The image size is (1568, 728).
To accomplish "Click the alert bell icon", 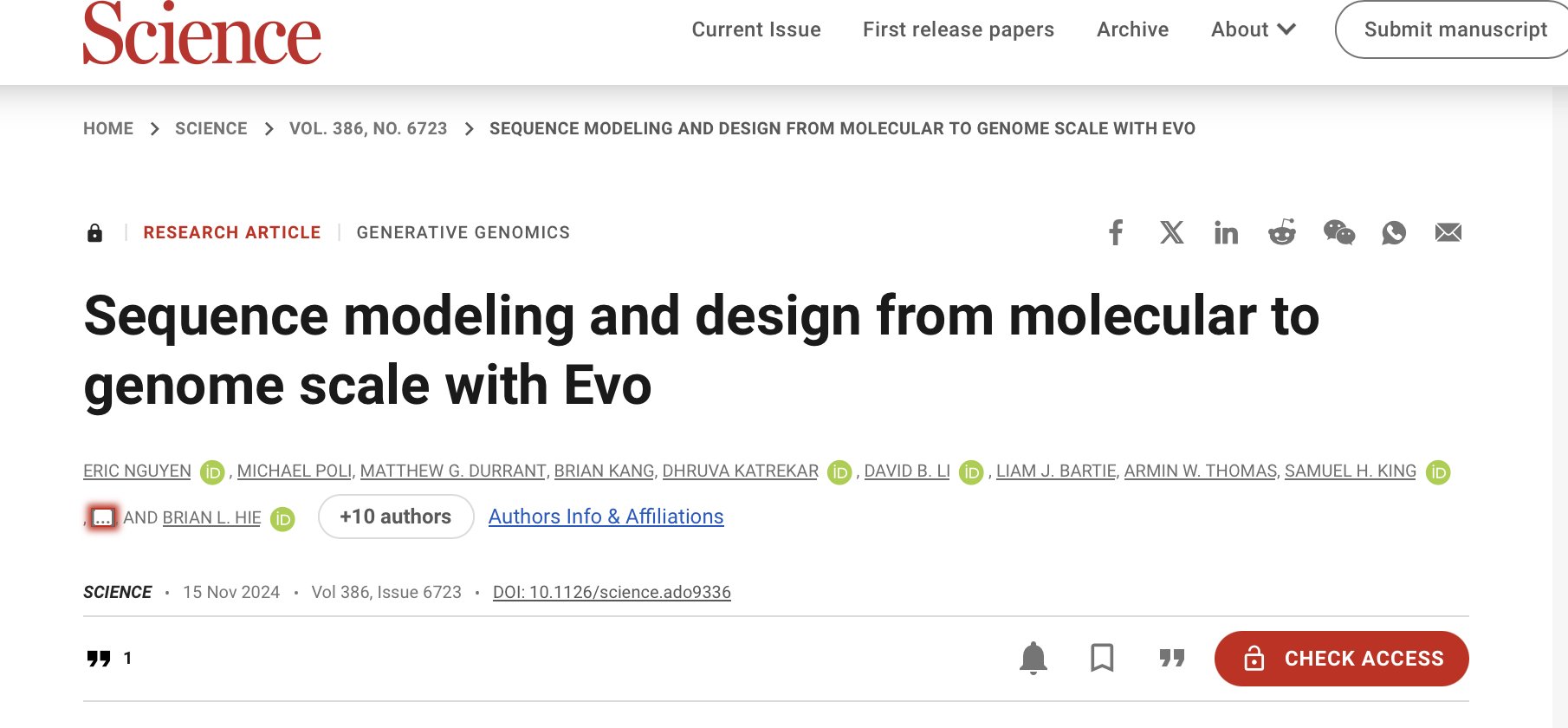I will point(1033,659).
